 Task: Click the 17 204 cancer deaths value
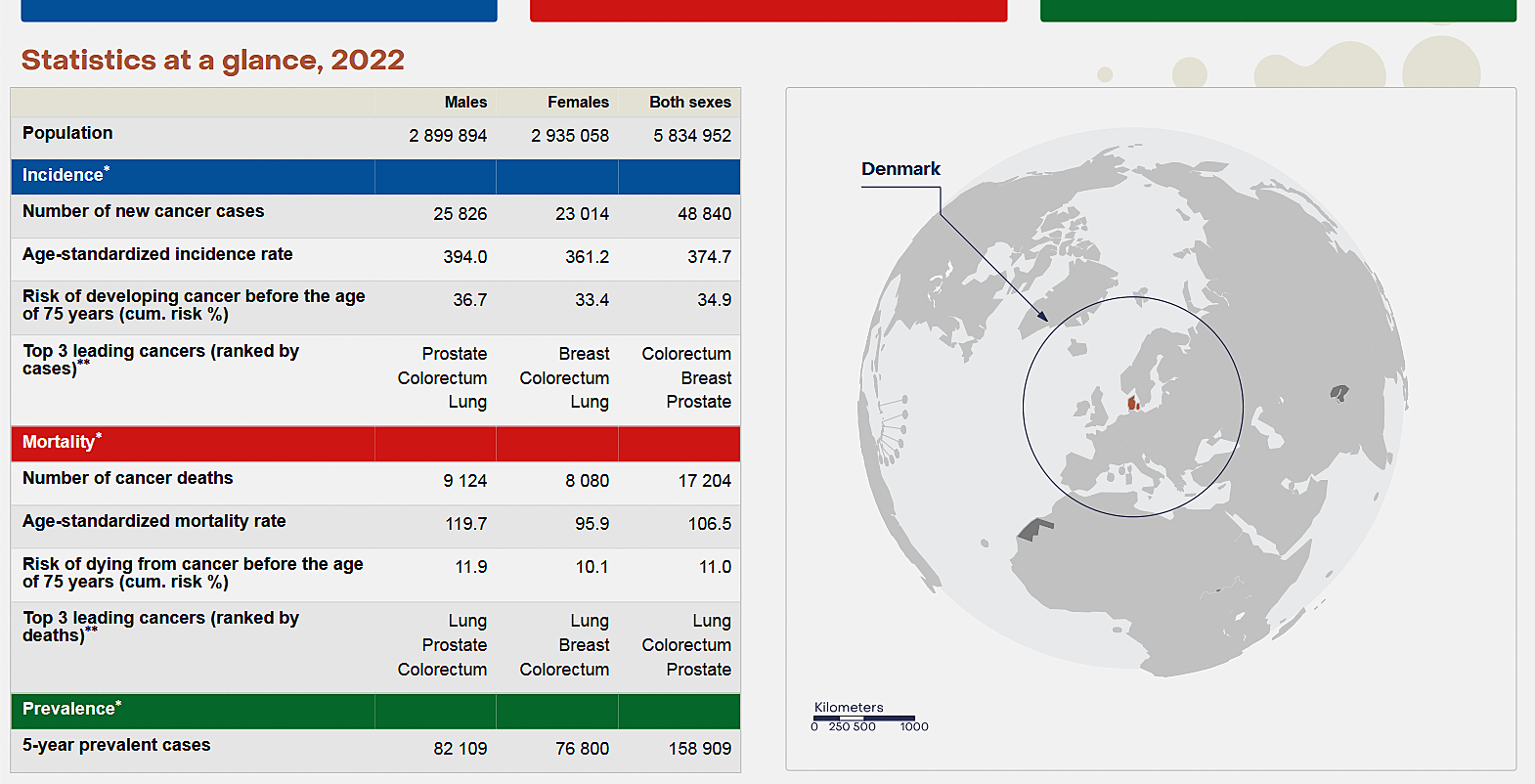tap(704, 481)
